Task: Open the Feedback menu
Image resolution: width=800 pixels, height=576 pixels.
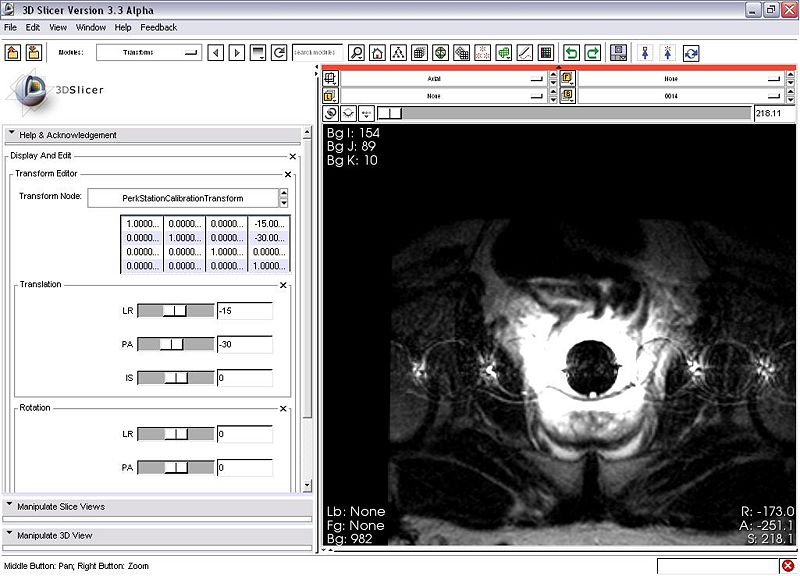Action: 158,27
